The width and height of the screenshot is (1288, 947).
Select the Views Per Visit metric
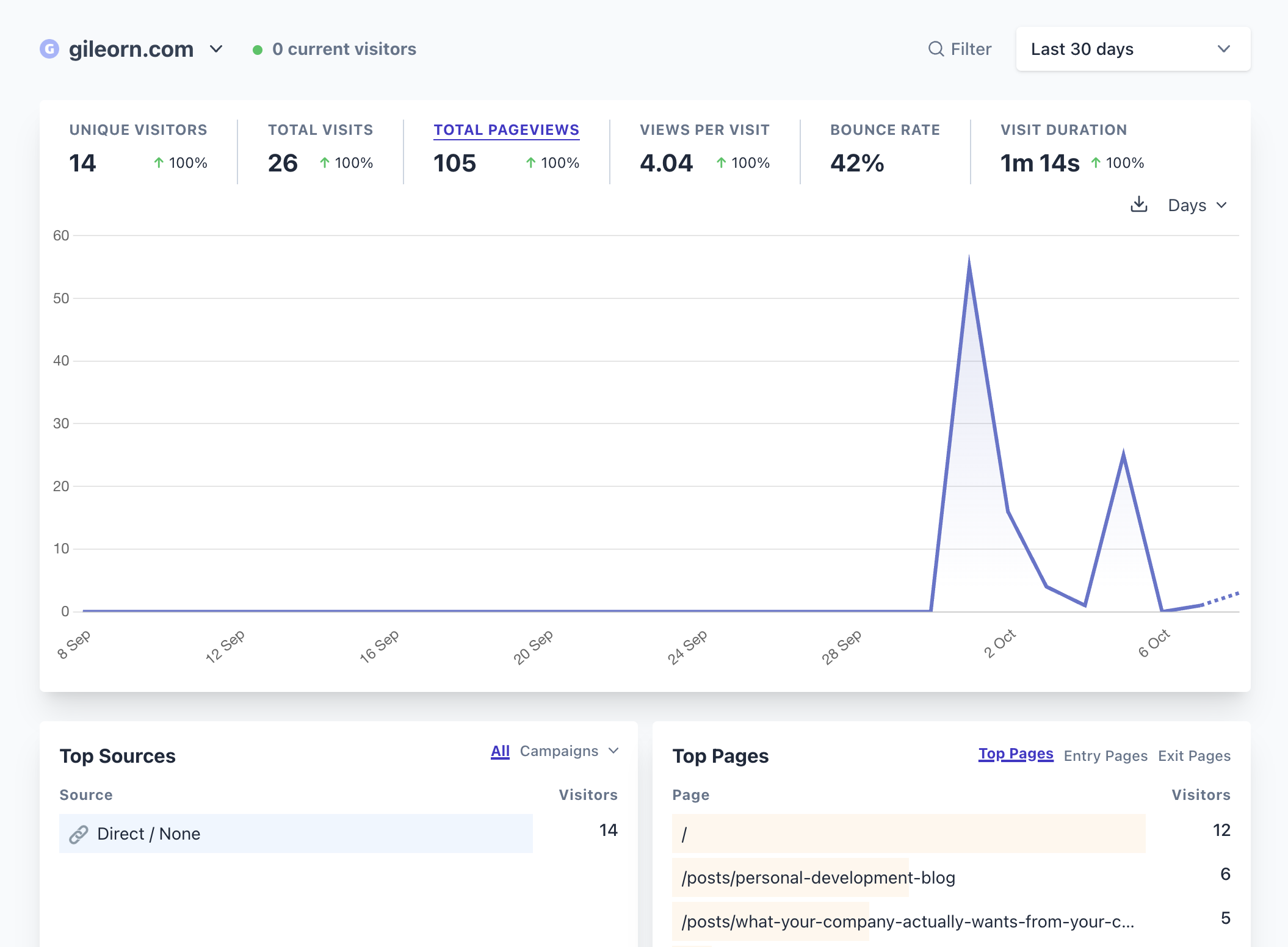(704, 150)
